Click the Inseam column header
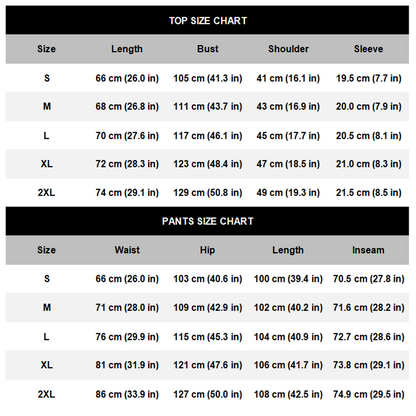This screenshot has height=416, width=416. click(x=368, y=250)
